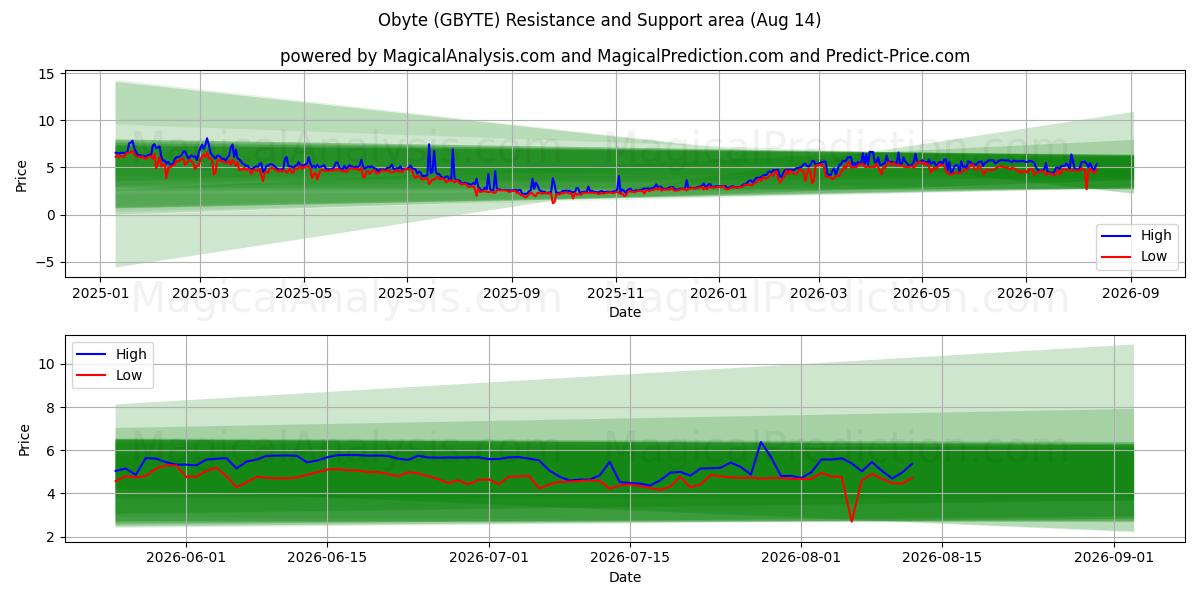Click the '2026-06-15' x-axis label on bottom chart
The height and width of the screenshot is (600, 1200).
point(327,559)
